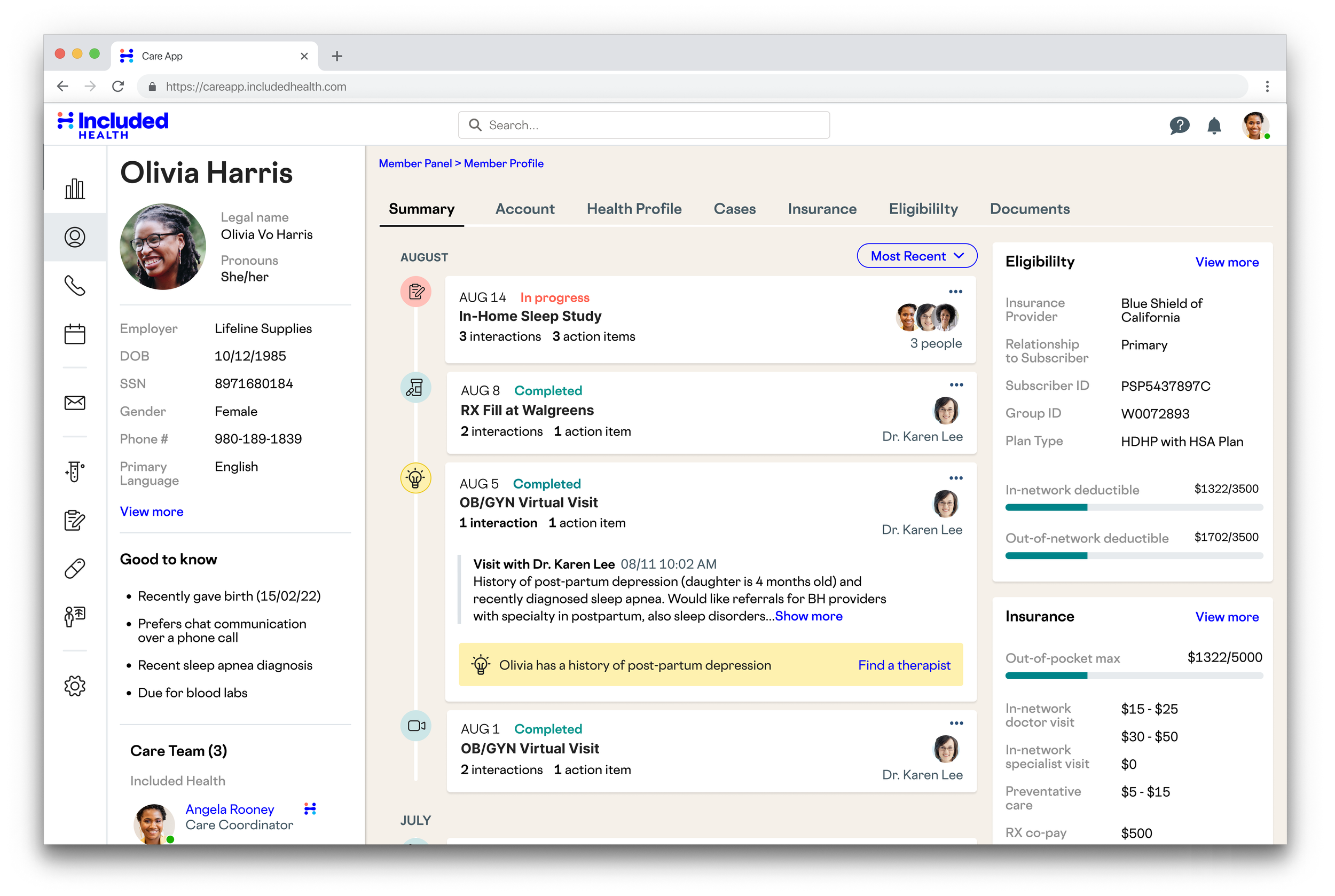Open the In-Home Sleep Study options menu
The height and width of the screenshot is (896, 1335).
click(x=955, y=292)
